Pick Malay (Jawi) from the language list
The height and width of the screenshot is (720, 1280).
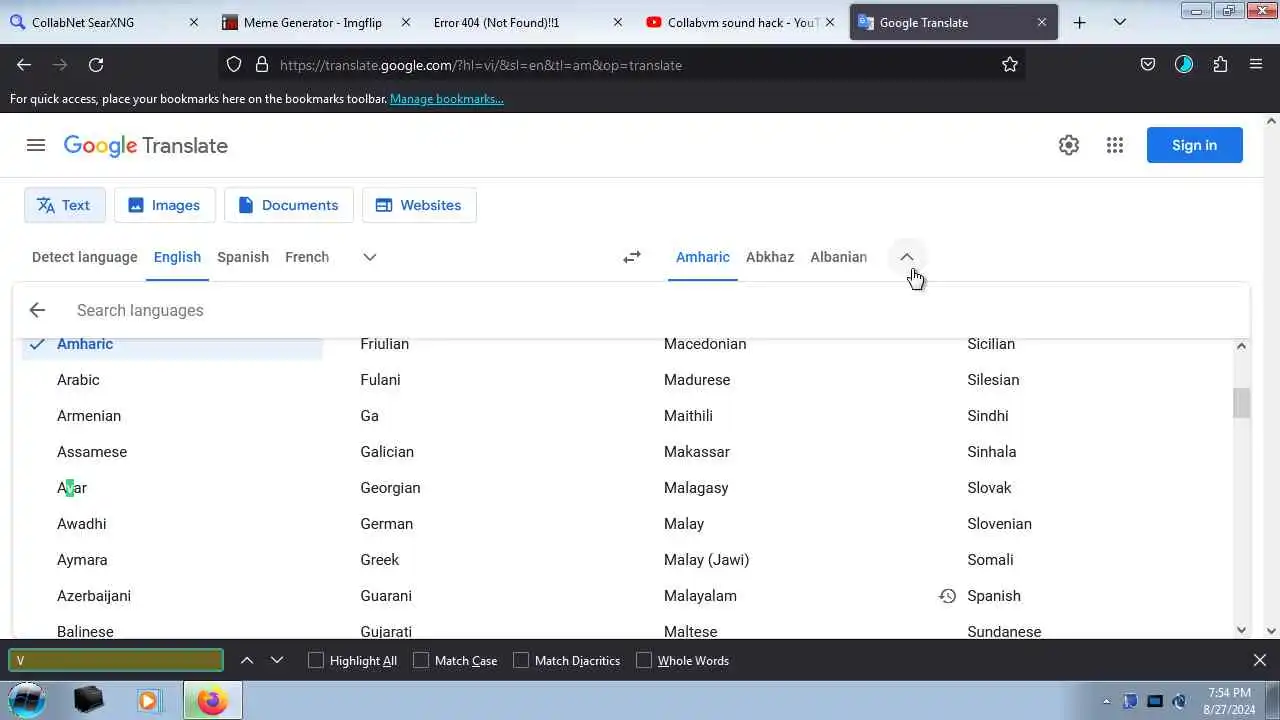pyautogui.click(x=706, y=560)
